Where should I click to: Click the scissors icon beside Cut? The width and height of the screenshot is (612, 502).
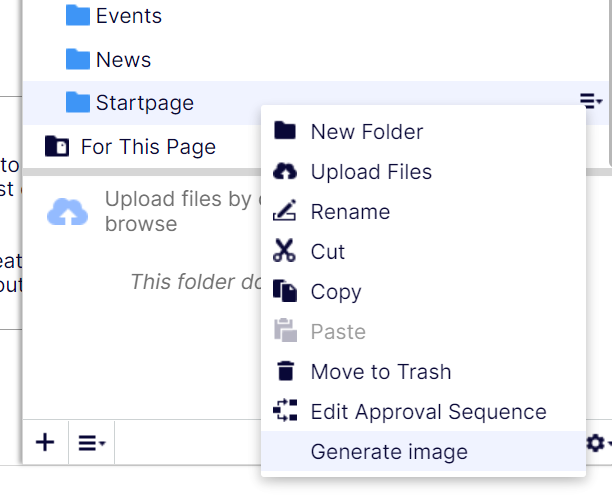284,250
